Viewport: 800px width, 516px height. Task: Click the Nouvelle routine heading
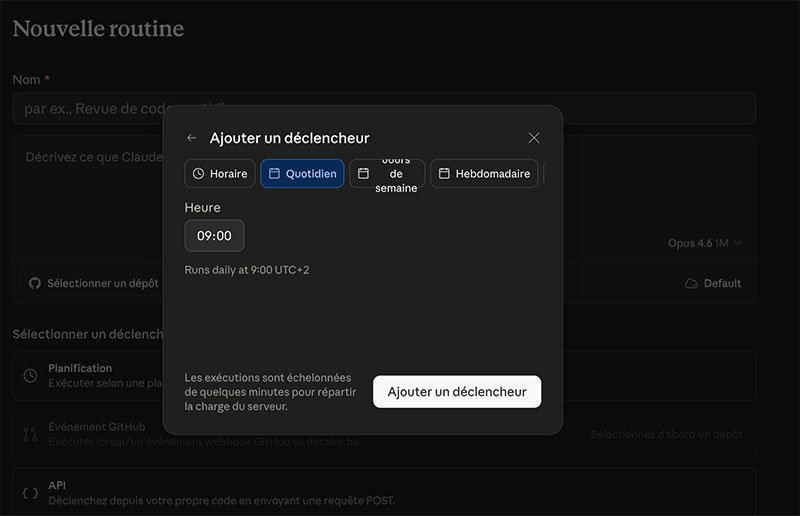point(98,29)
